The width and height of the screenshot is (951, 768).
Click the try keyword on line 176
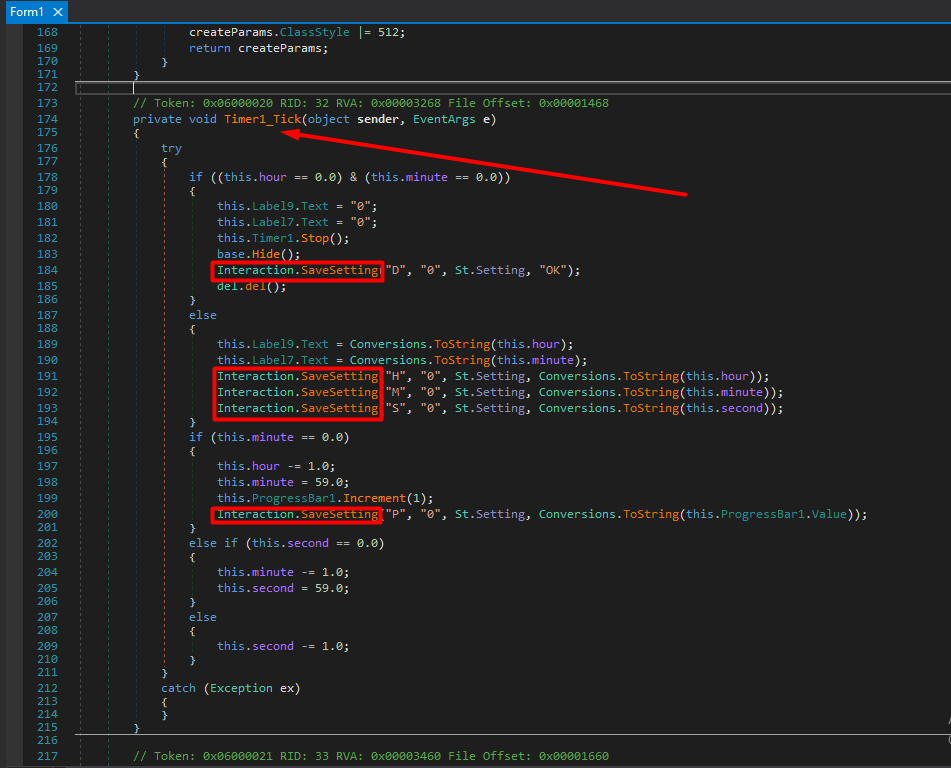pyautogui.click(x=172, y=148)
